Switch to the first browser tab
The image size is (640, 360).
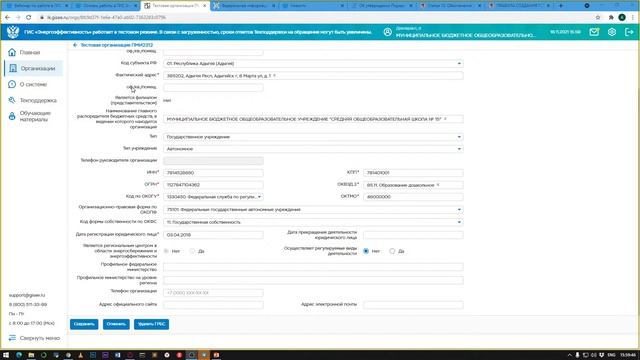pos(37,6)
